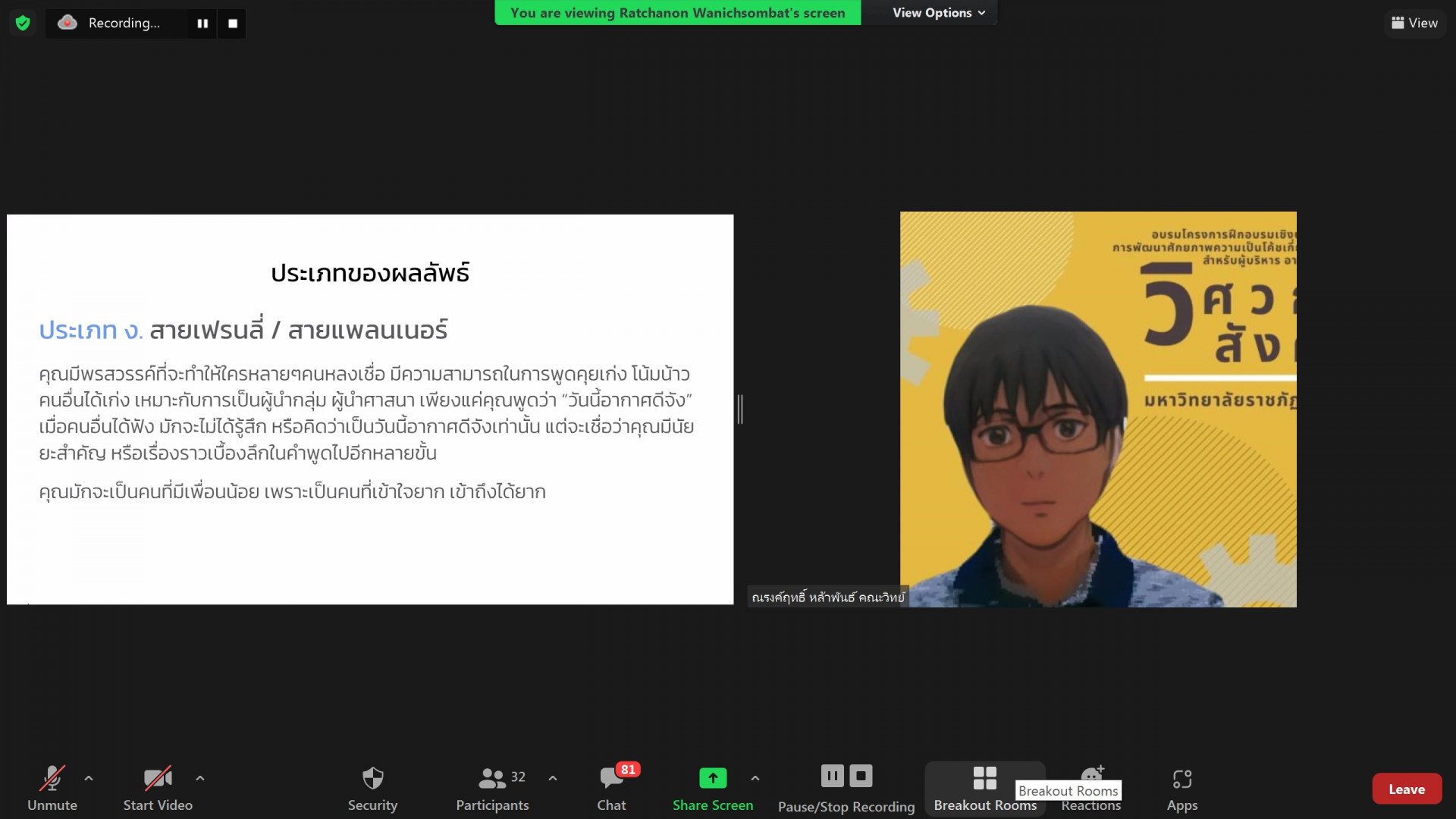The image size is (1456, 819).
Task: Open the Apps panel
Action: click(1182, 789)
